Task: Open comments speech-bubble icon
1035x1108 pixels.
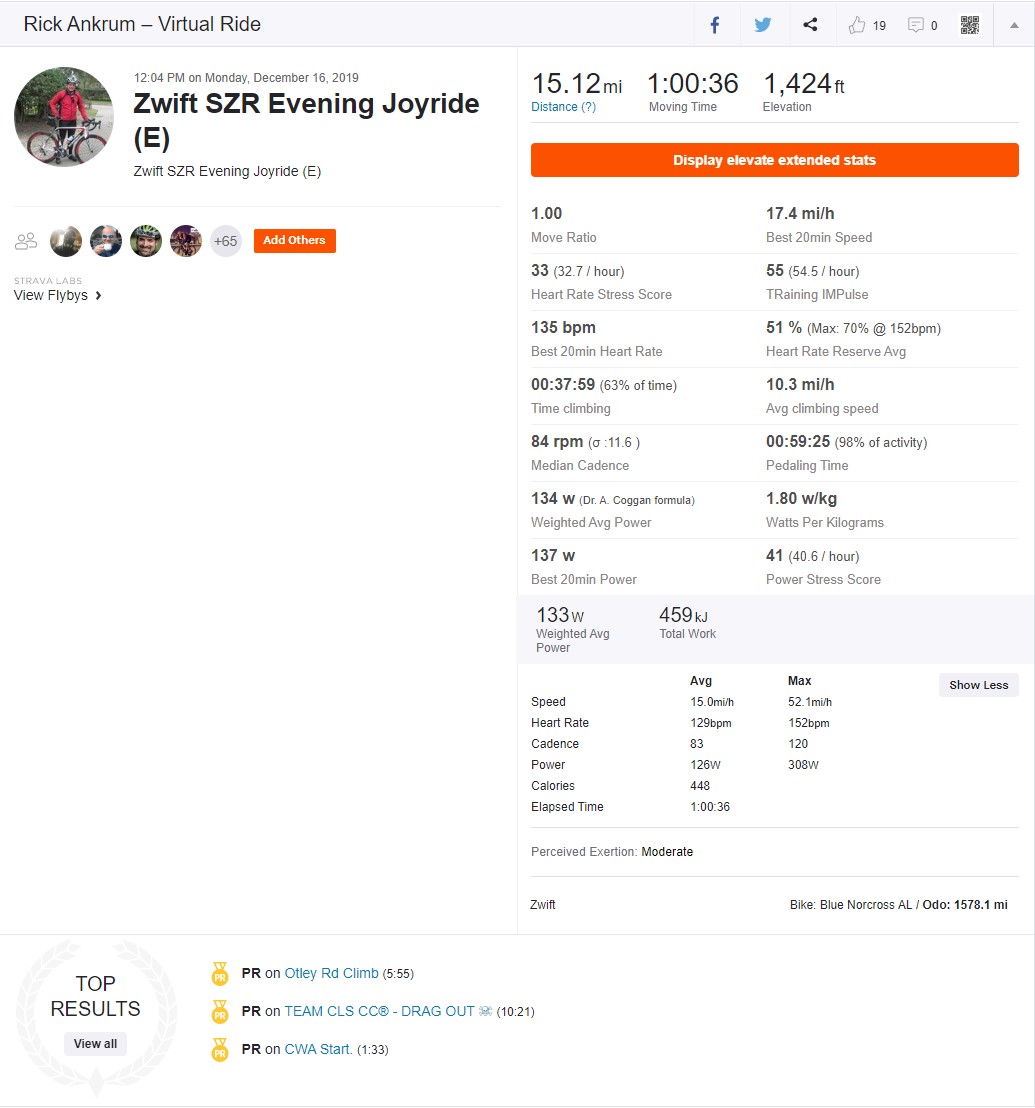Action: click(x=915, y=25)
